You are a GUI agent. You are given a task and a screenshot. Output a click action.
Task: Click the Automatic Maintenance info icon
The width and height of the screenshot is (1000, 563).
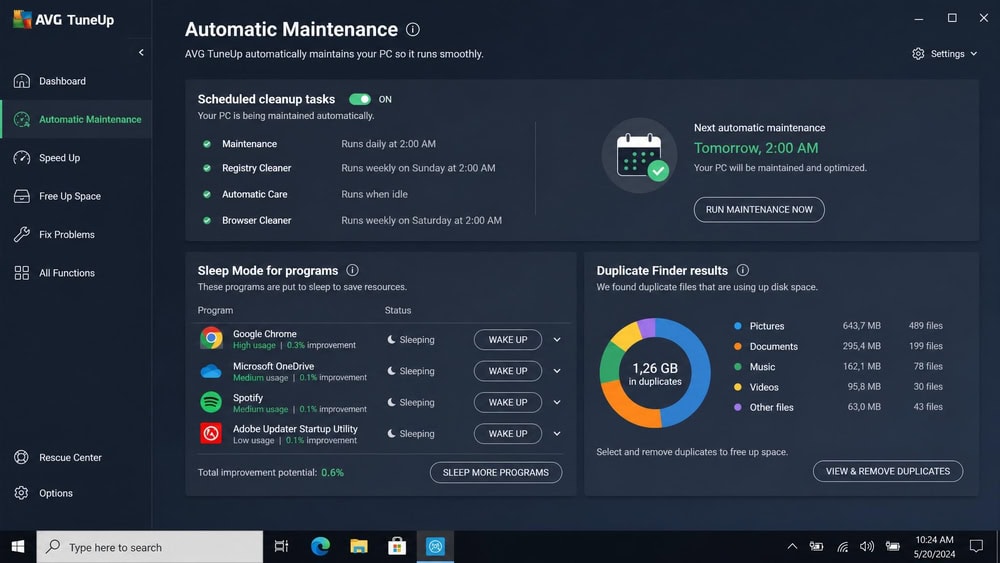(x=413, y=29)
